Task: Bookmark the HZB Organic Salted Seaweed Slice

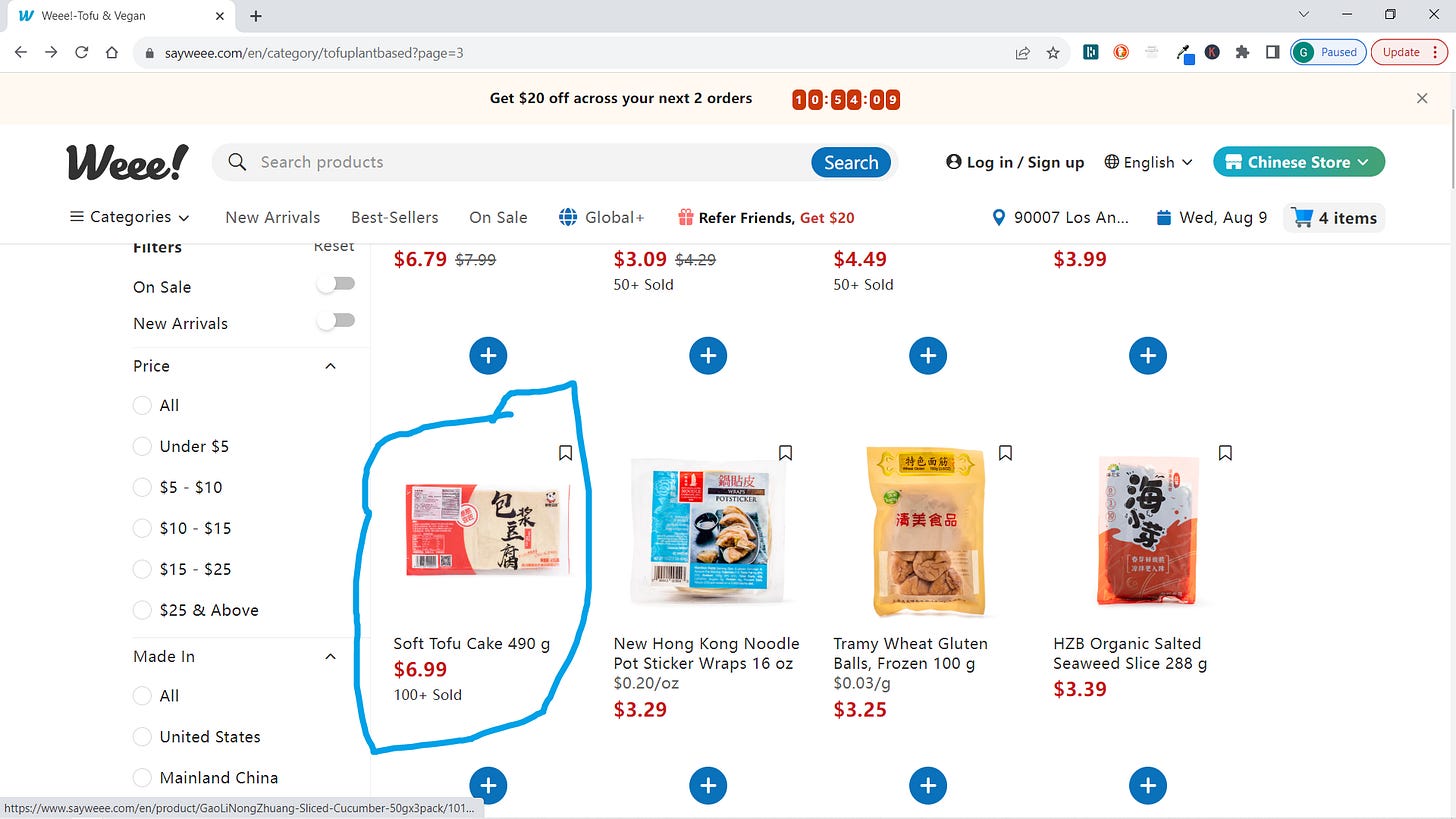Action: click(x=1225, y=453)
